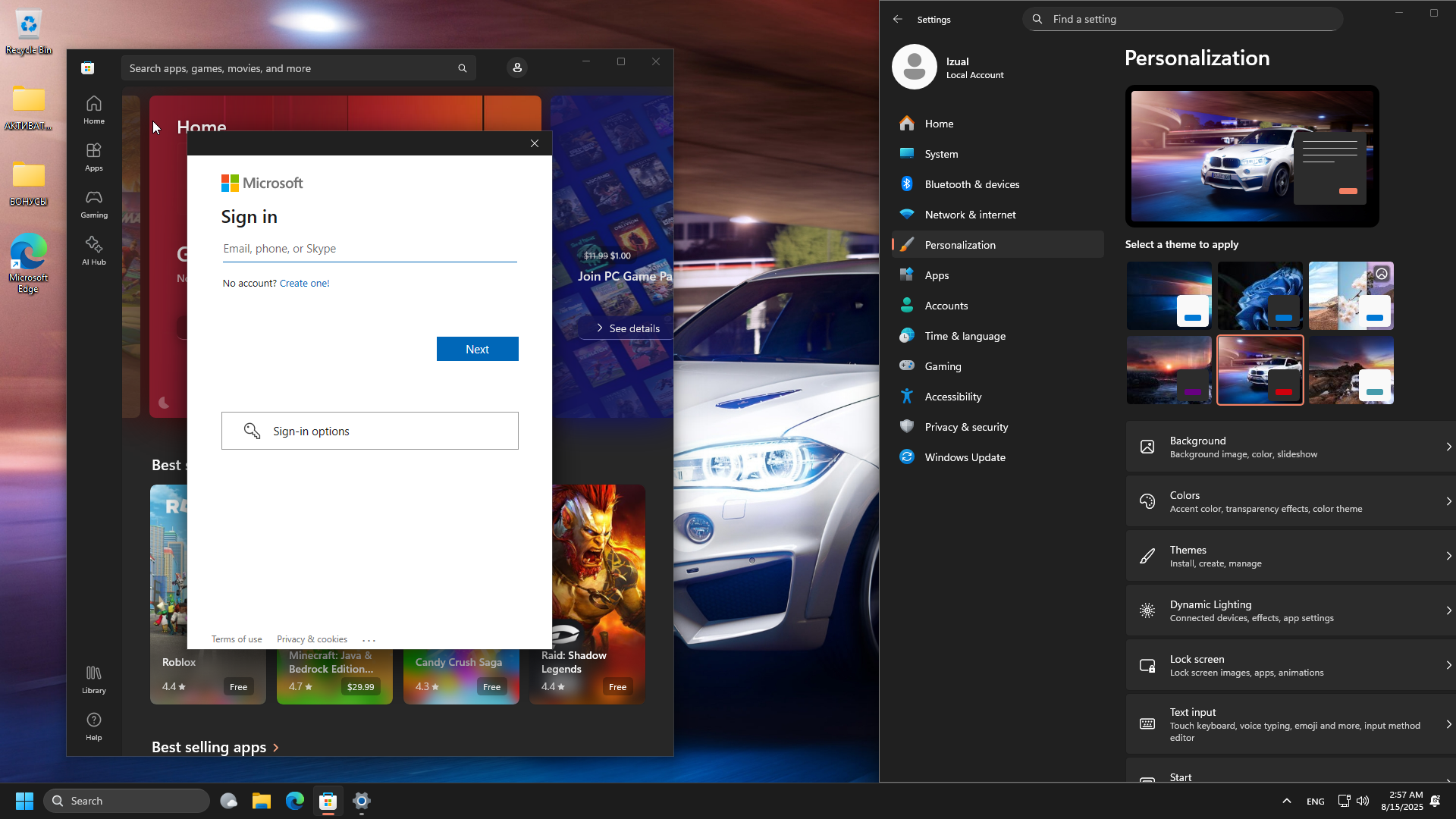The height and width of the screenshot is (819, 1456).
Task: Click the back arrow in Settings
Action: (x=898, y=19)
